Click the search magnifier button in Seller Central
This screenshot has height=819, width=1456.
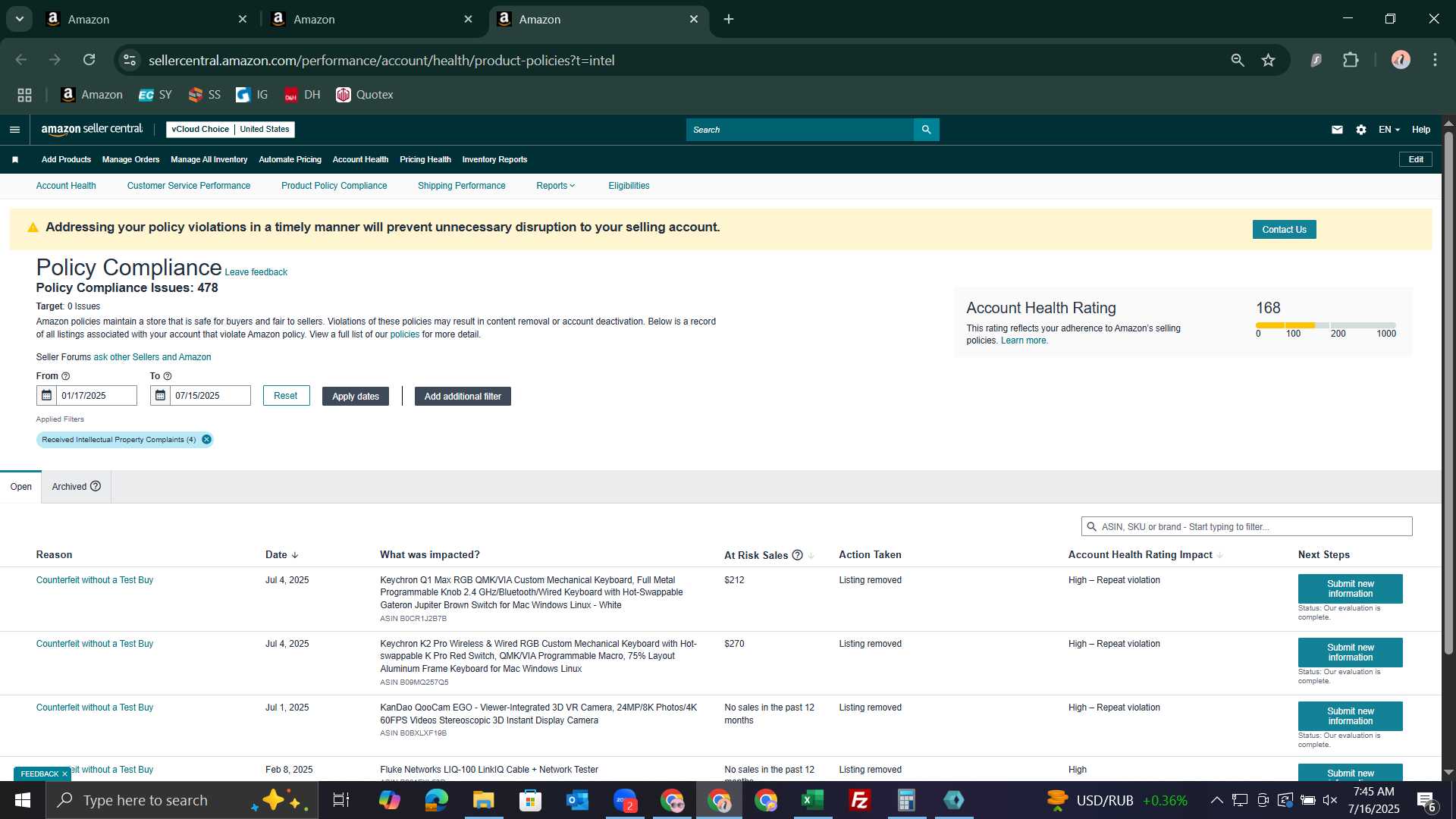926,130
